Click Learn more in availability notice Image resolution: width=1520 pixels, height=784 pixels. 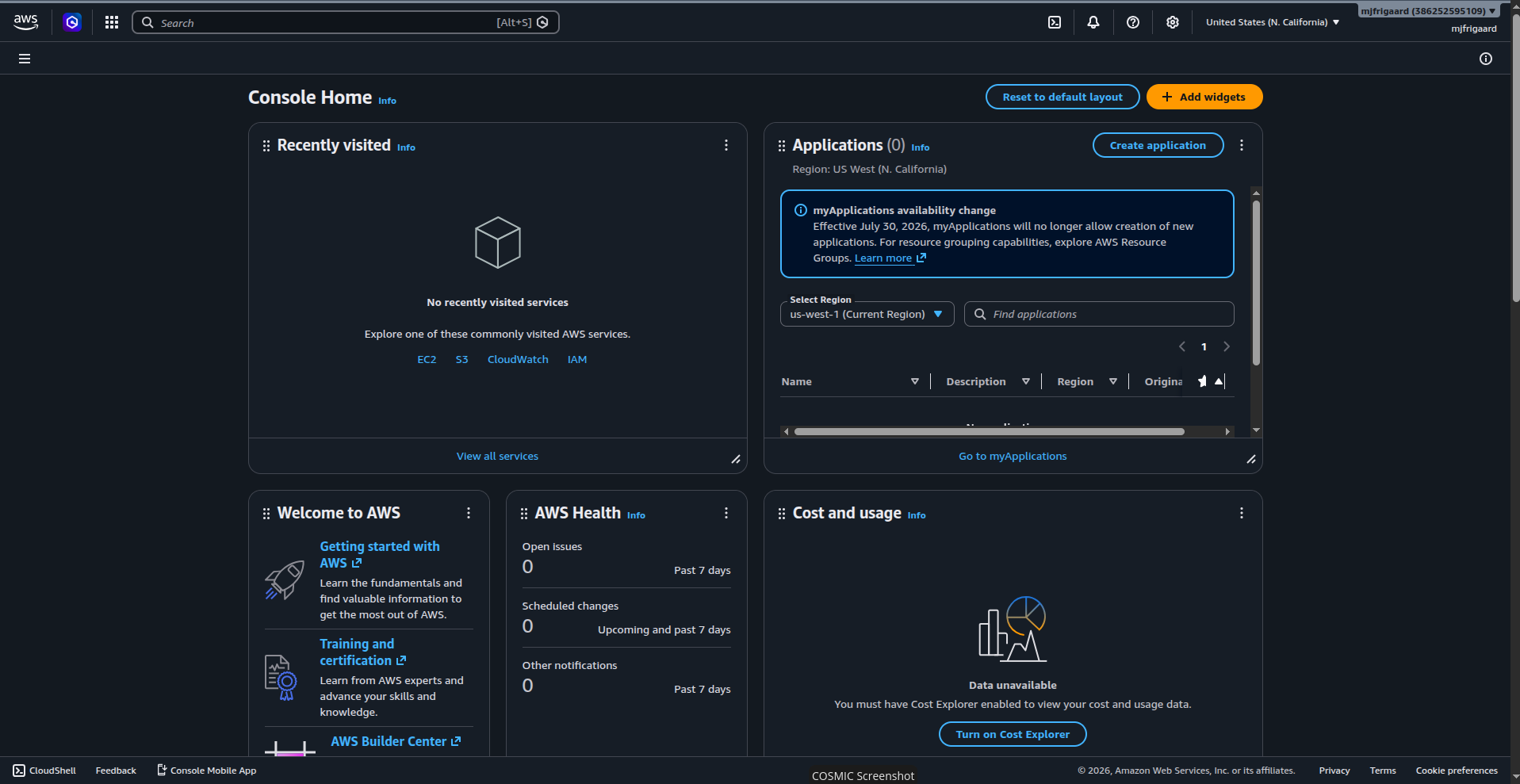click(x=890, y=258)
